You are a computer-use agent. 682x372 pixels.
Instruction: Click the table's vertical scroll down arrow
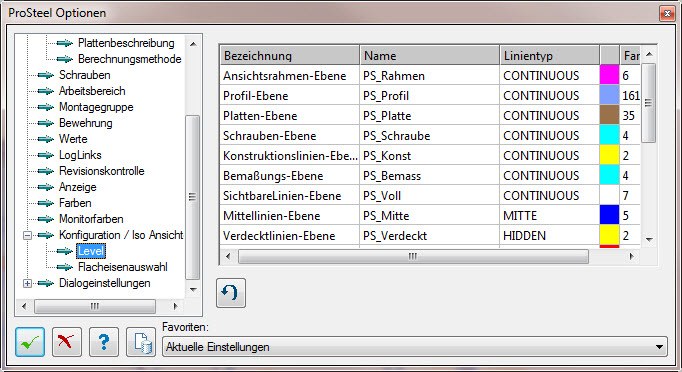coord(649,239)
